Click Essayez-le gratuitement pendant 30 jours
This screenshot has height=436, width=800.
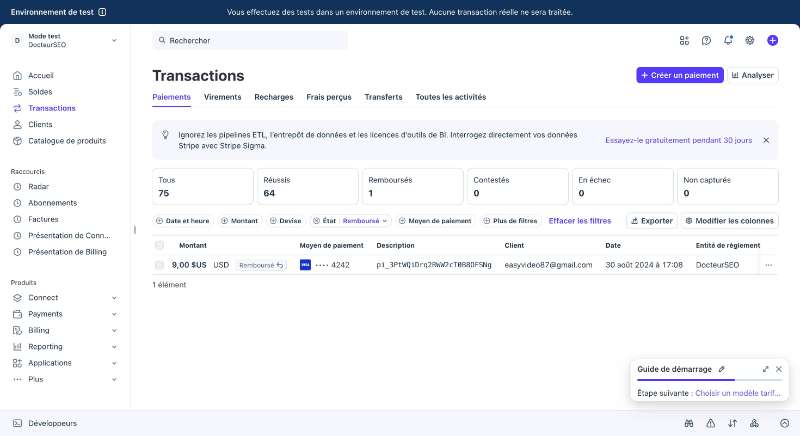(x=679, y=140)
